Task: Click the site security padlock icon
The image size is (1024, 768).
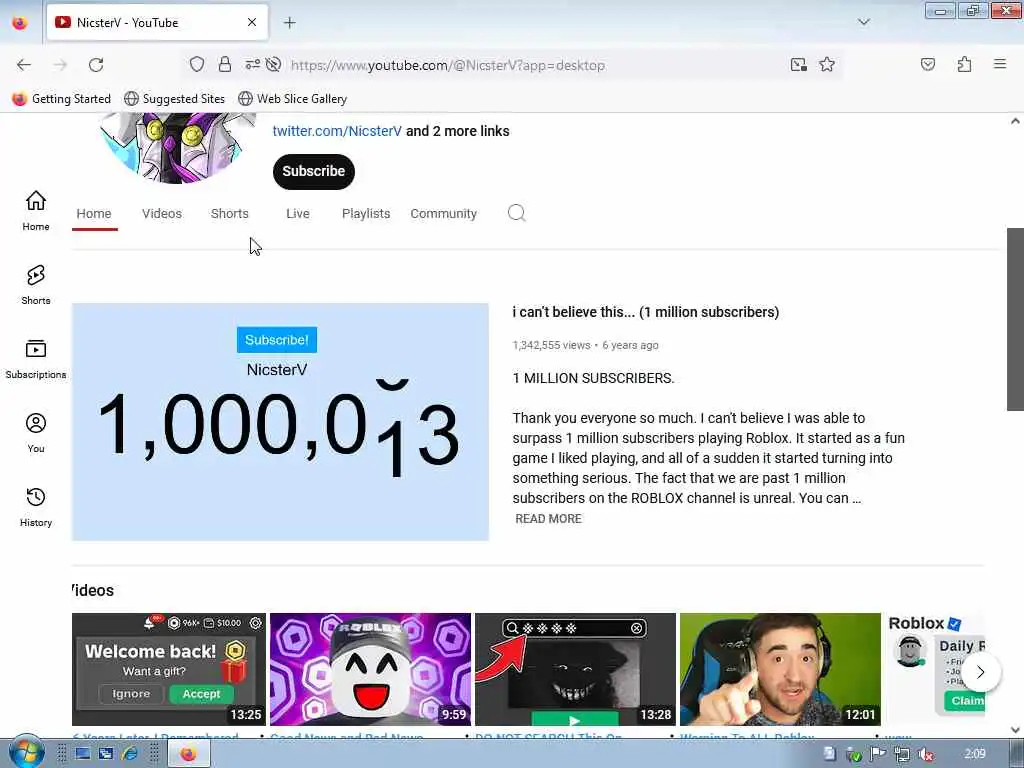Action: pos(225,64)
